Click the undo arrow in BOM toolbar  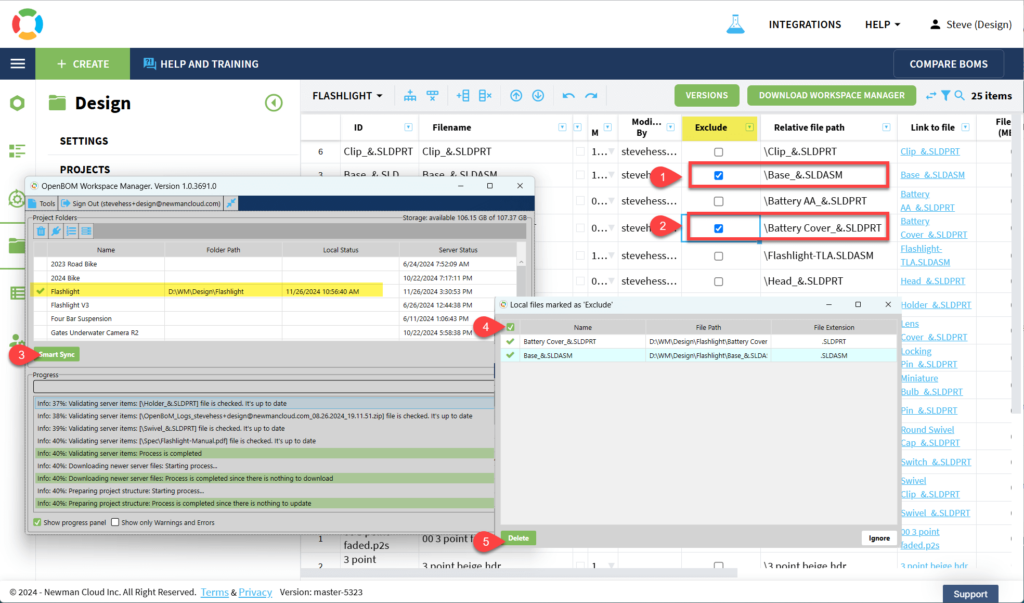[x=569, y=96]
